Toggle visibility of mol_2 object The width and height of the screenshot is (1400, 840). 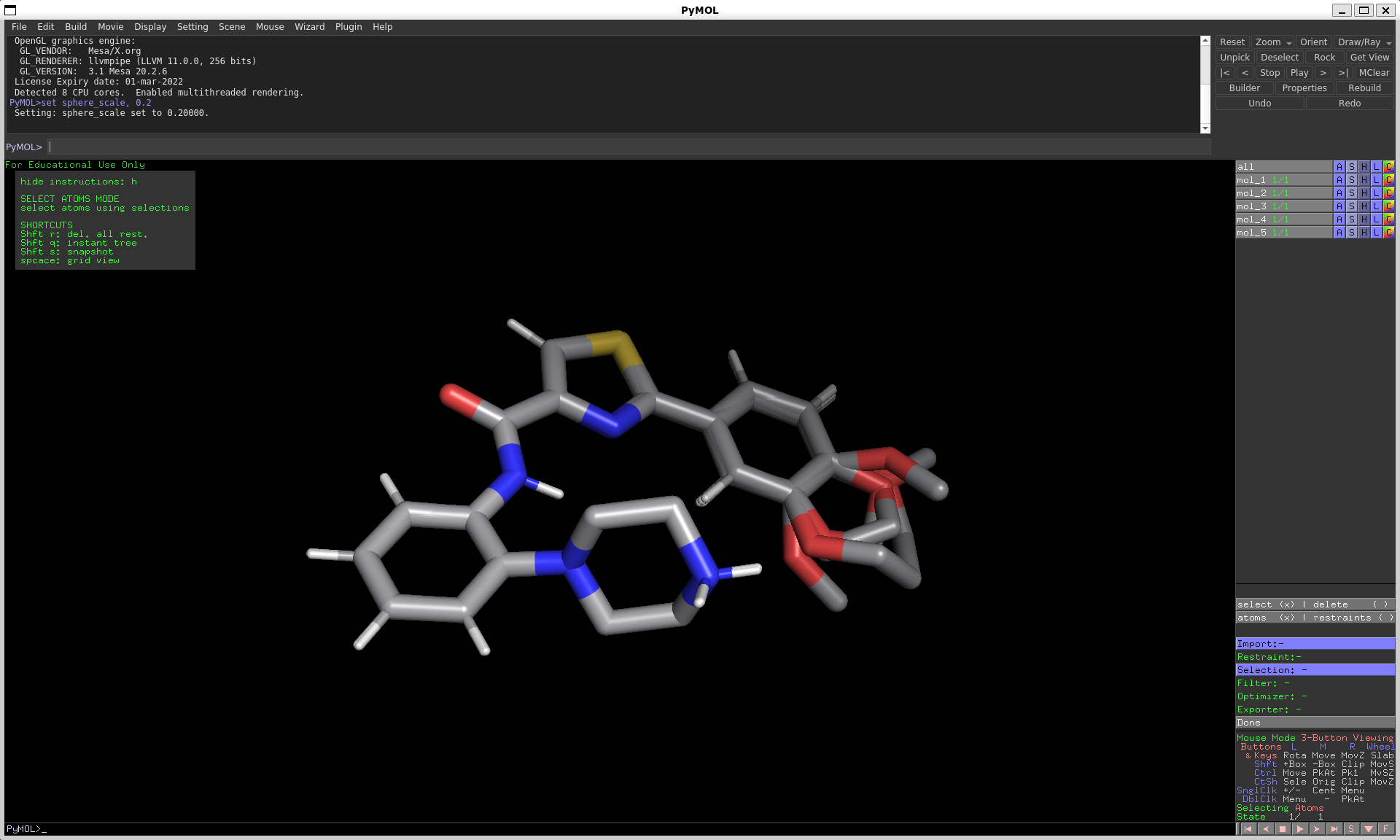[1283, 193]
